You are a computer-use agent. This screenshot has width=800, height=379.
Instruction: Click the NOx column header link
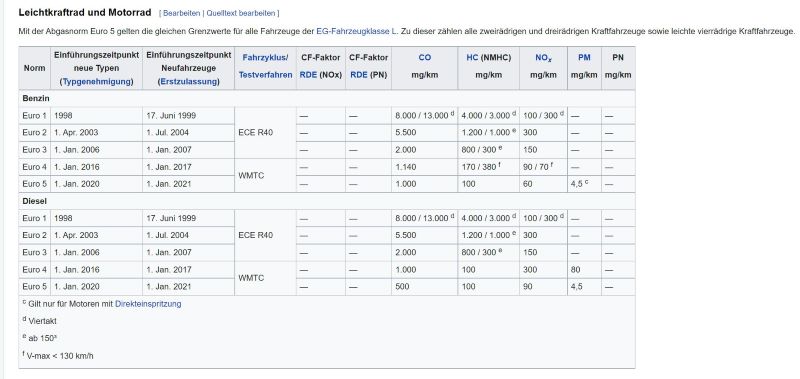coord(543,58)
